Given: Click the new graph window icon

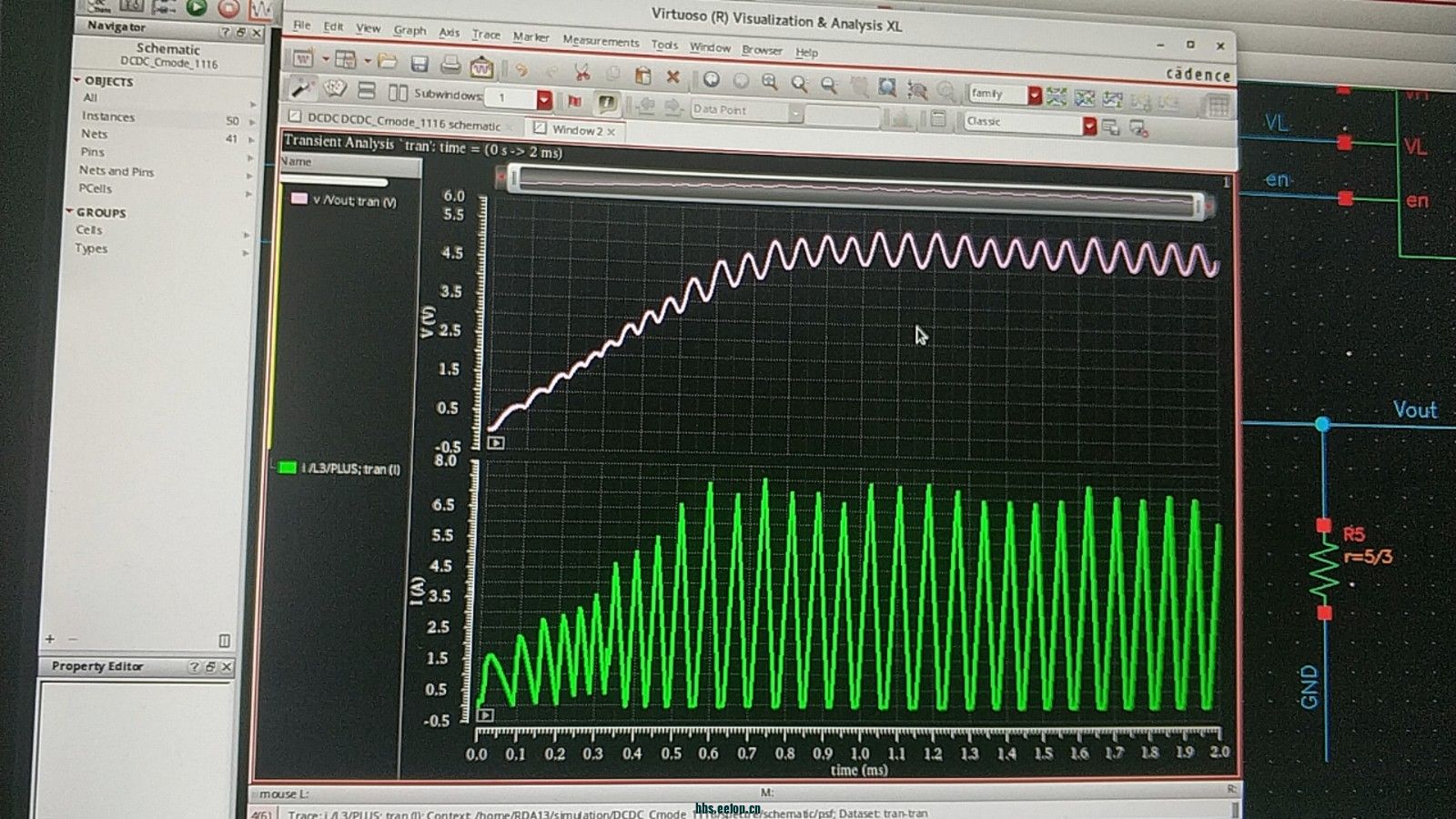Looking at the screenshot, I should click(x=303, y=59).
